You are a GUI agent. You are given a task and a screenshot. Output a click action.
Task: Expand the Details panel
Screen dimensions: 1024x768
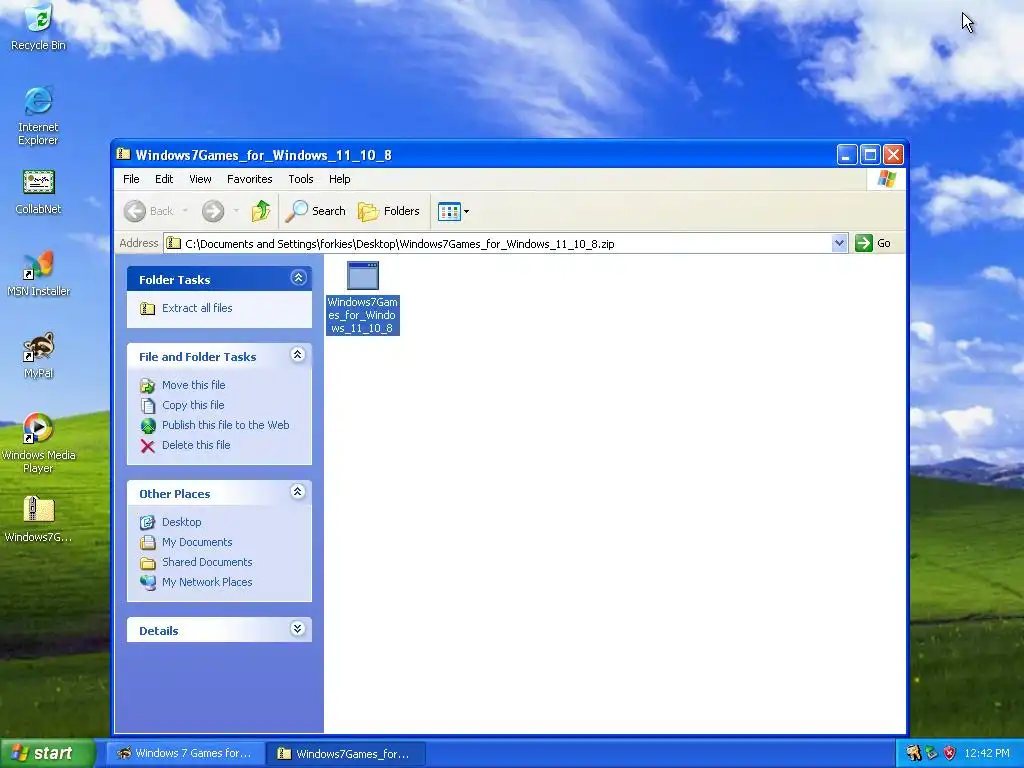click(298, 629)
